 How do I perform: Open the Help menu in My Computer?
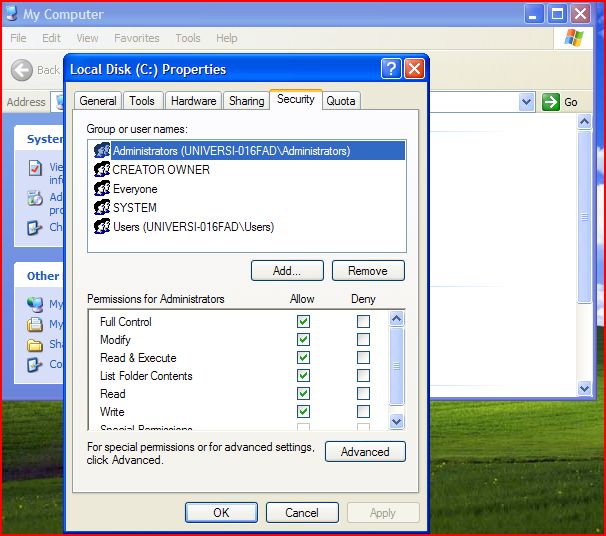[x=226, y=38]
